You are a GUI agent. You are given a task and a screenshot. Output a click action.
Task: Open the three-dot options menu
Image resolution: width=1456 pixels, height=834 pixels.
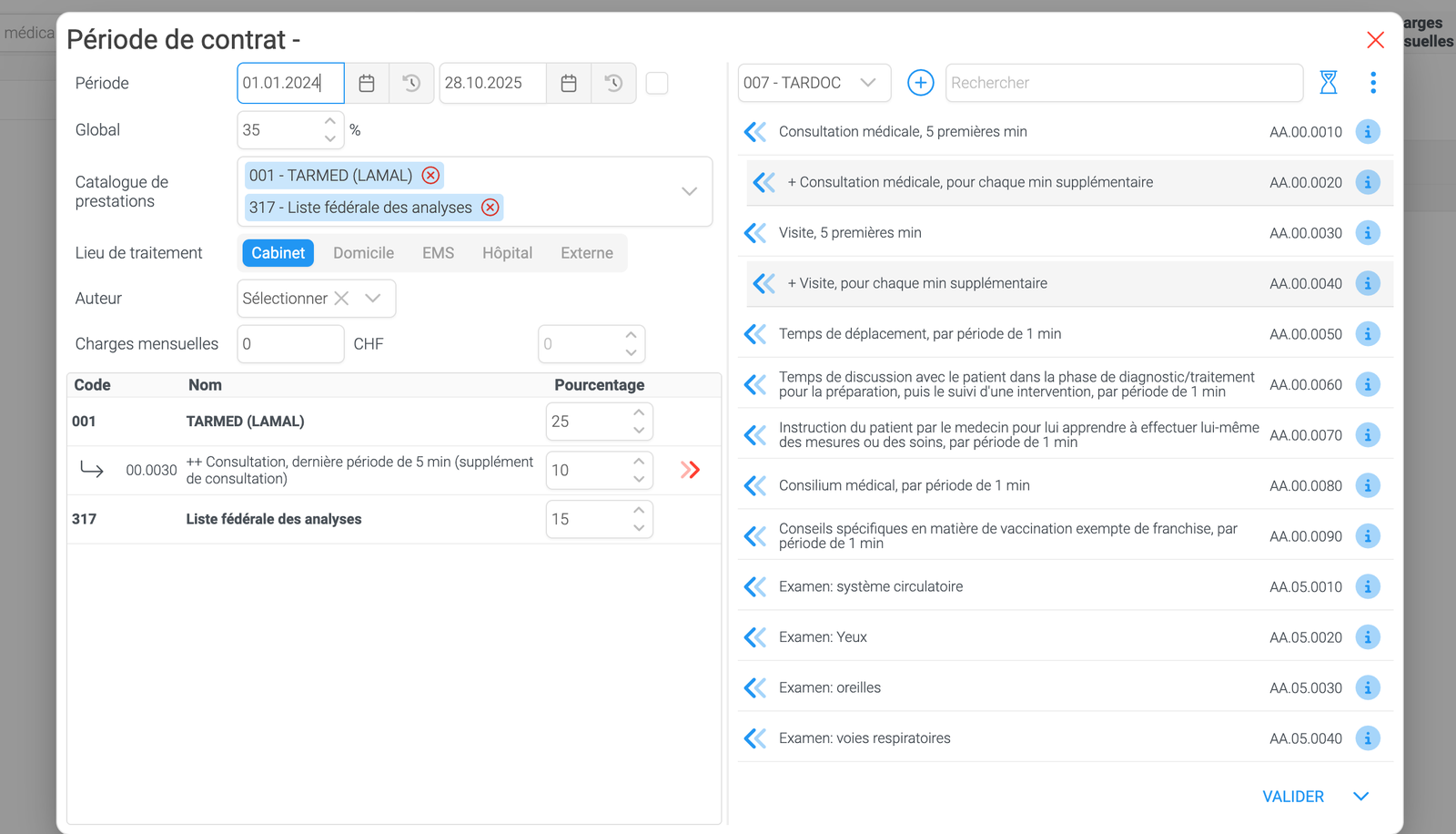1373,83
